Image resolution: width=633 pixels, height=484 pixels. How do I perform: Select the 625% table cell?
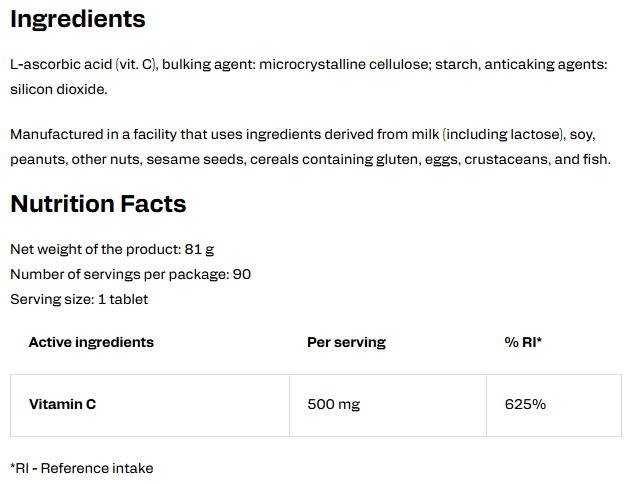554,405
